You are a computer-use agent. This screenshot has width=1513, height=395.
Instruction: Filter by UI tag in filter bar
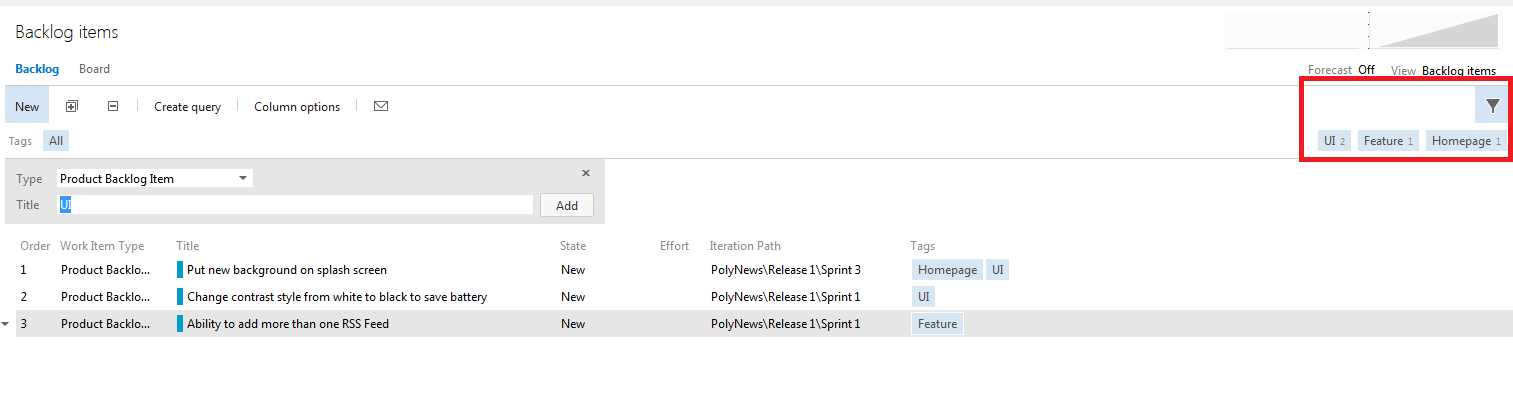(1335, 141)
